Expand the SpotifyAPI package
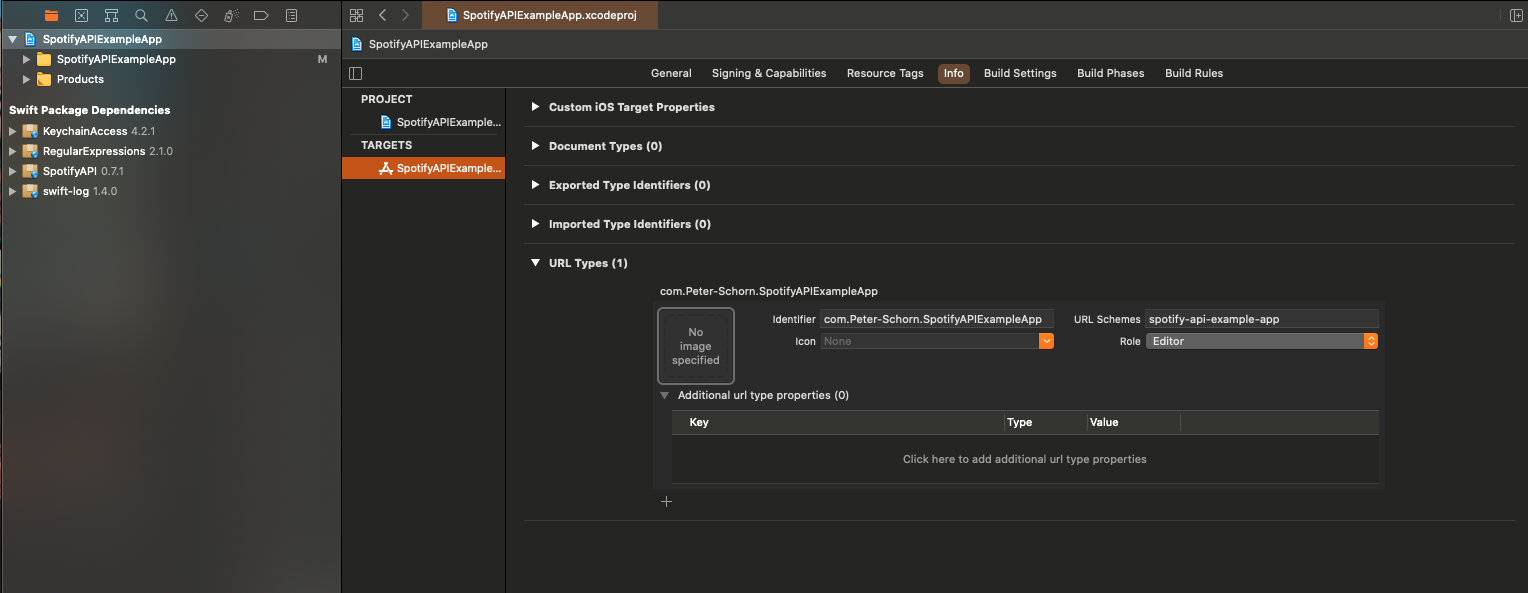This screenshot has width=1528, height=593. coord(12,171)
